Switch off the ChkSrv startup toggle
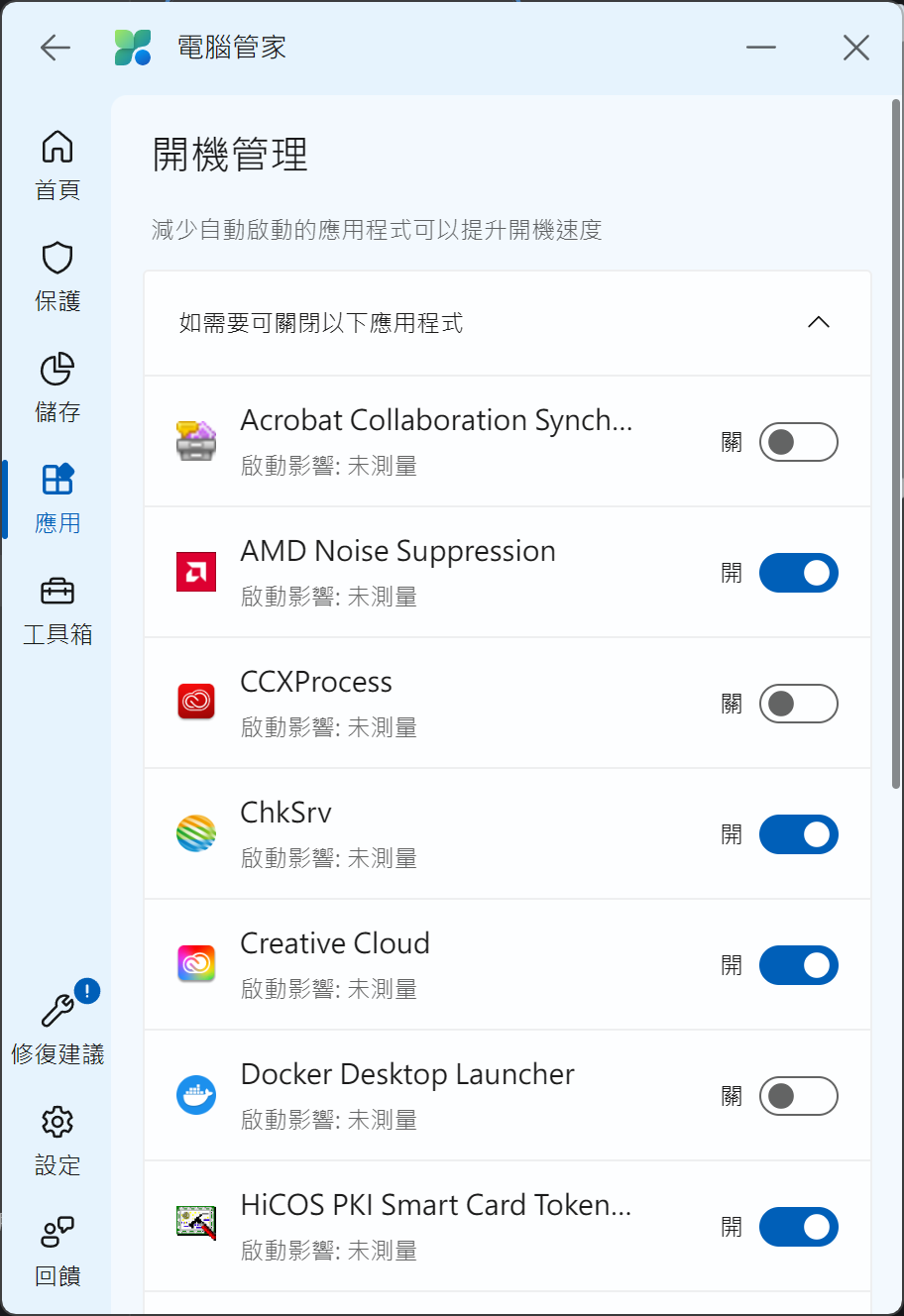 coord(798,834)
